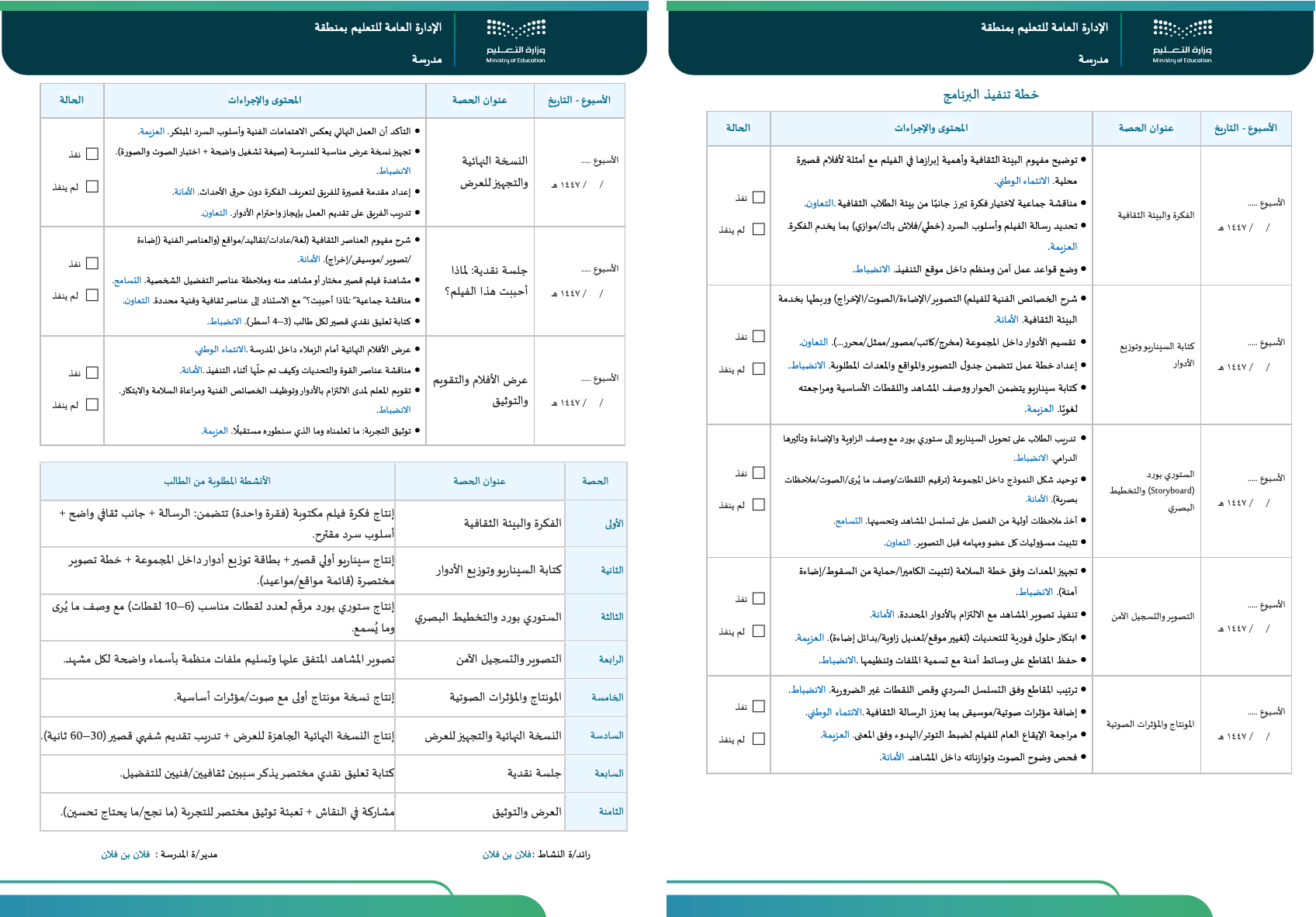This screenshot has width=1316, height=917.
Task: Click the 'الحصة' column header in the activities table
Action: pyautogui.click(x=595, y=481)
